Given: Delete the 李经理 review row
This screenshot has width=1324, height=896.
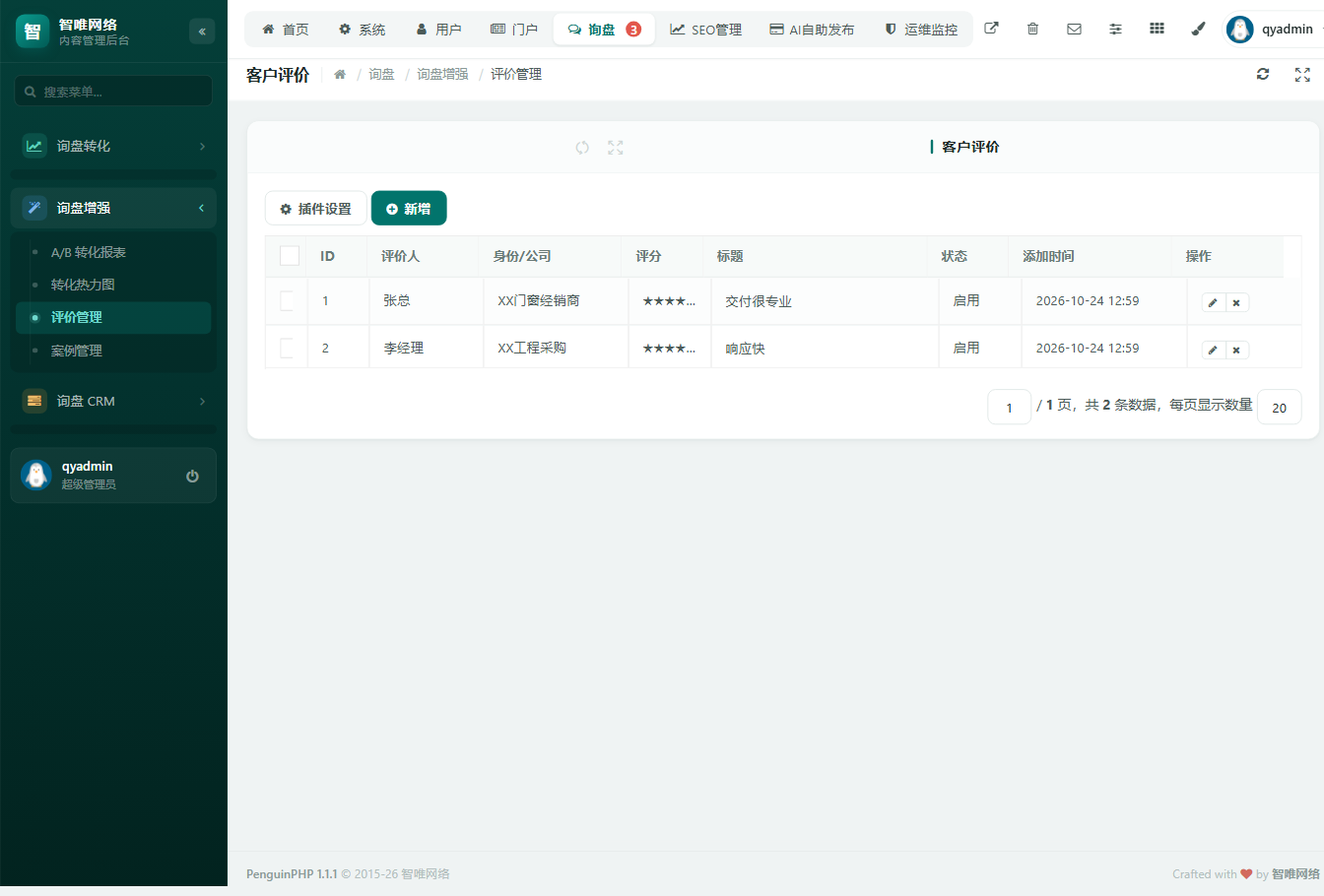Looking at the screenshot, I should click(1236, 350).
